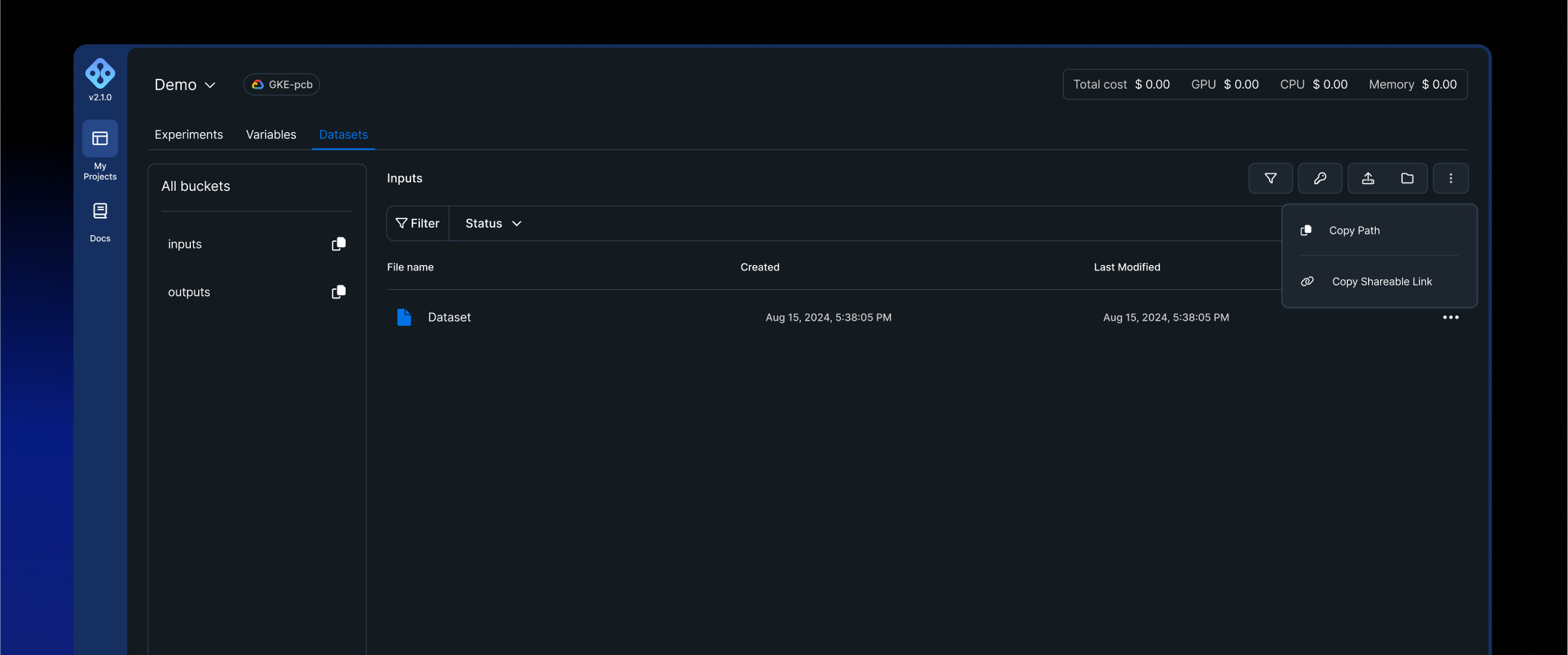Viewport: 1568px width, 655px height.
Task: Click the Memory $ 0.00 cost
Action: pyautogui.click(x=1413, y=85)
